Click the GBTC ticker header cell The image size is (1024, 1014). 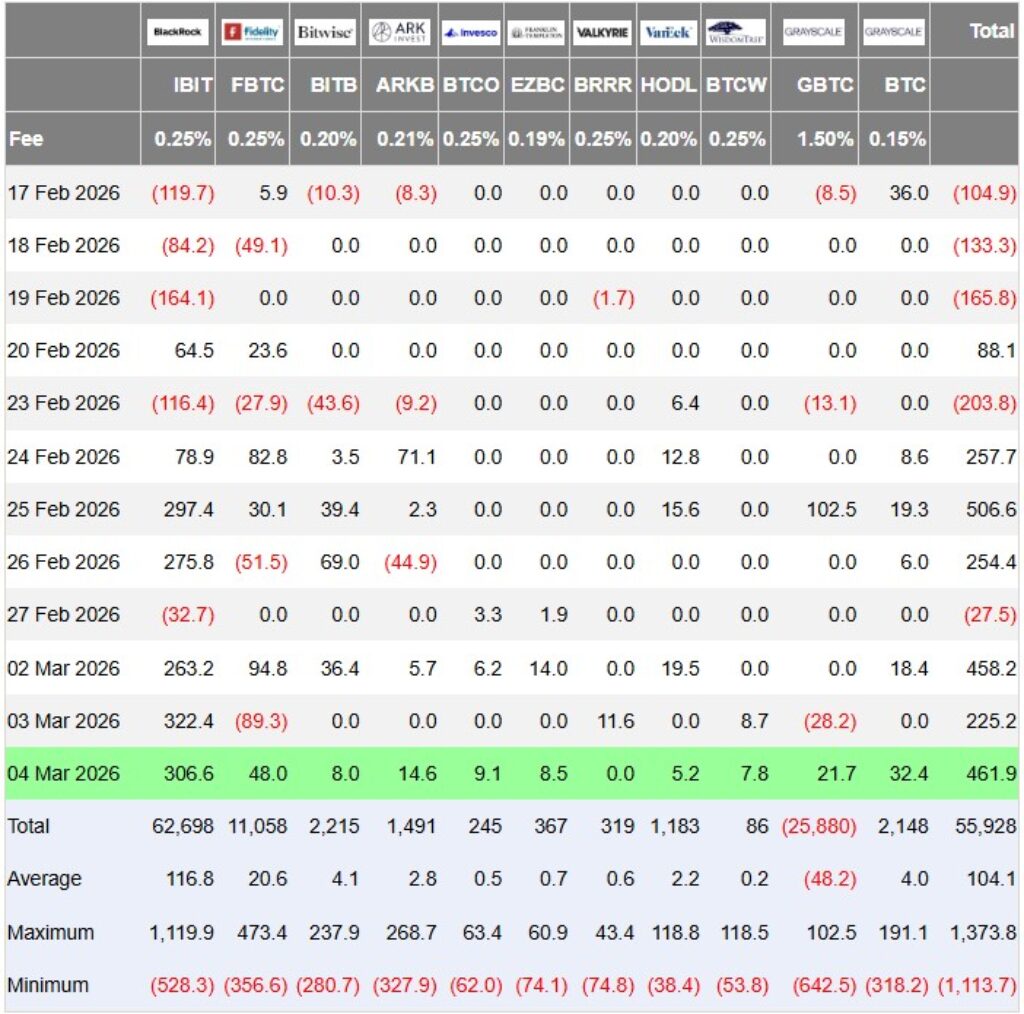825,85
